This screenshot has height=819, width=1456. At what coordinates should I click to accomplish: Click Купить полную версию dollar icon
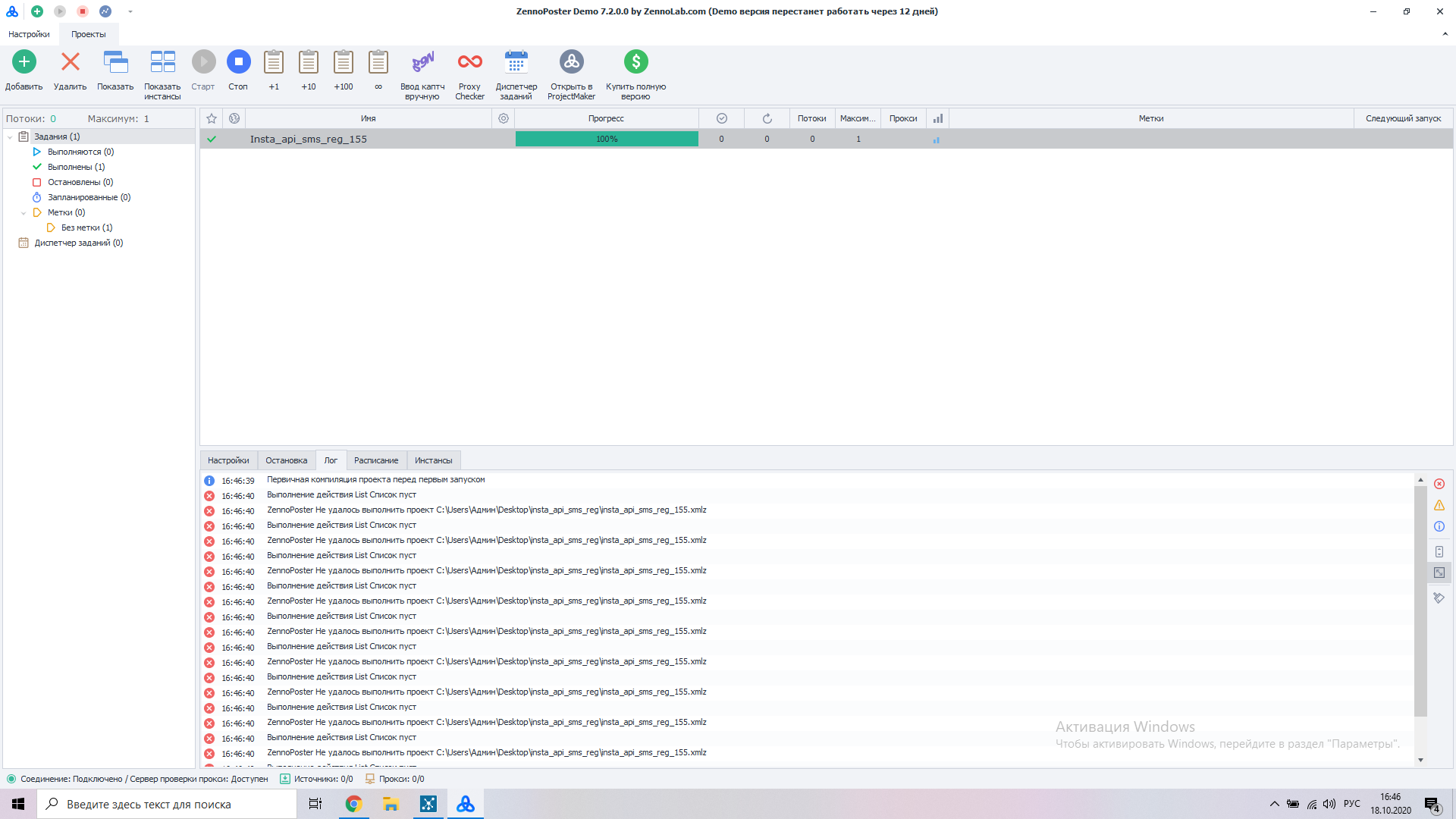635,61
